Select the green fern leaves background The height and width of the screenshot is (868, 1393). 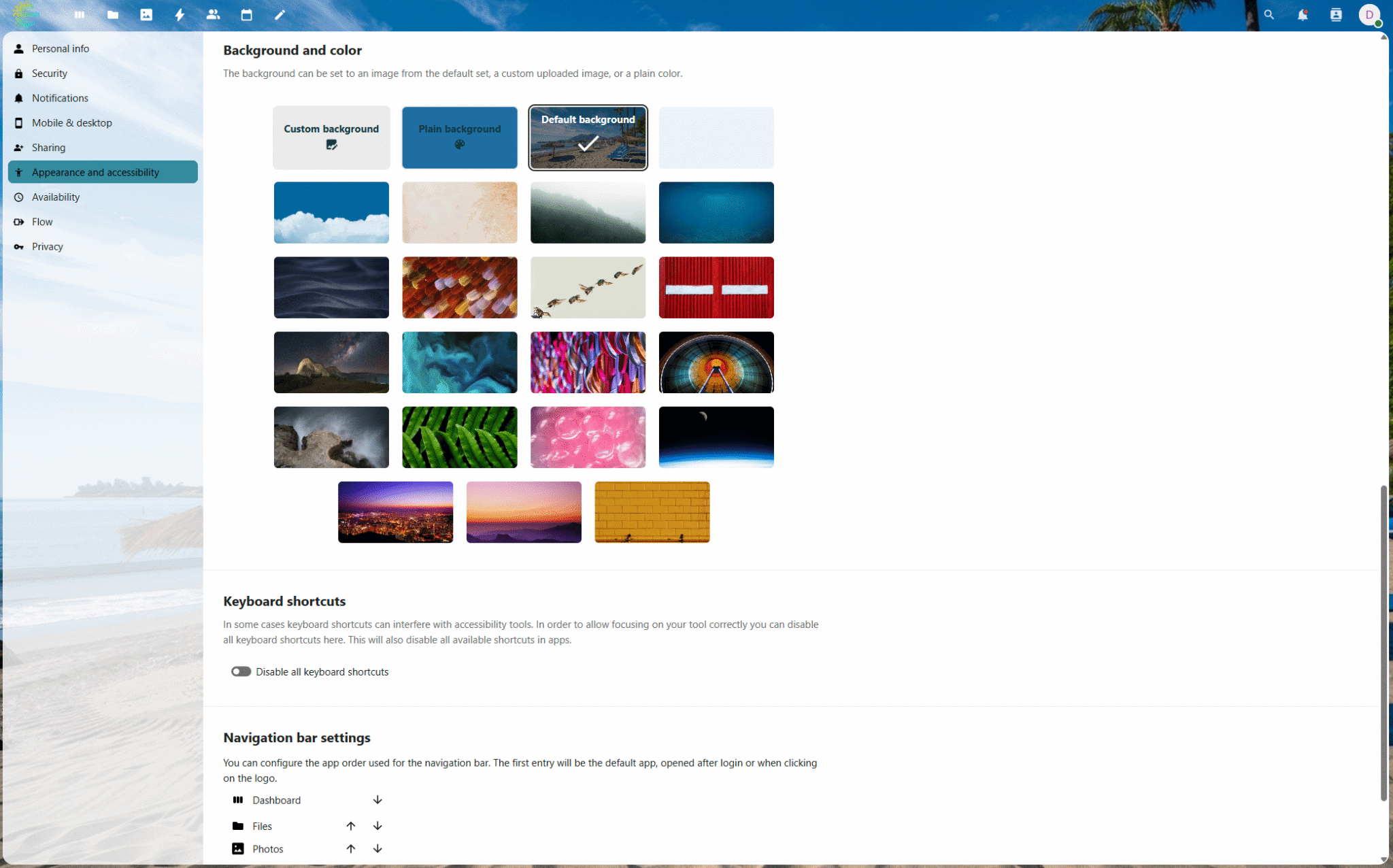click(460, 437)
